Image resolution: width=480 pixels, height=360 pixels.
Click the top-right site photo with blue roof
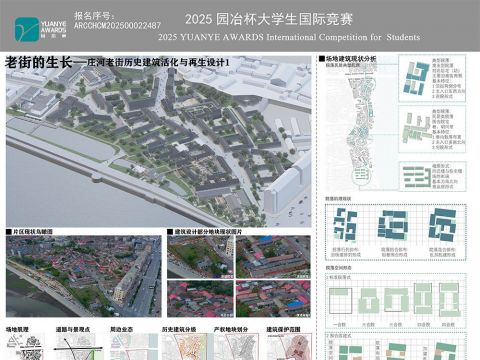coord(273,257)
